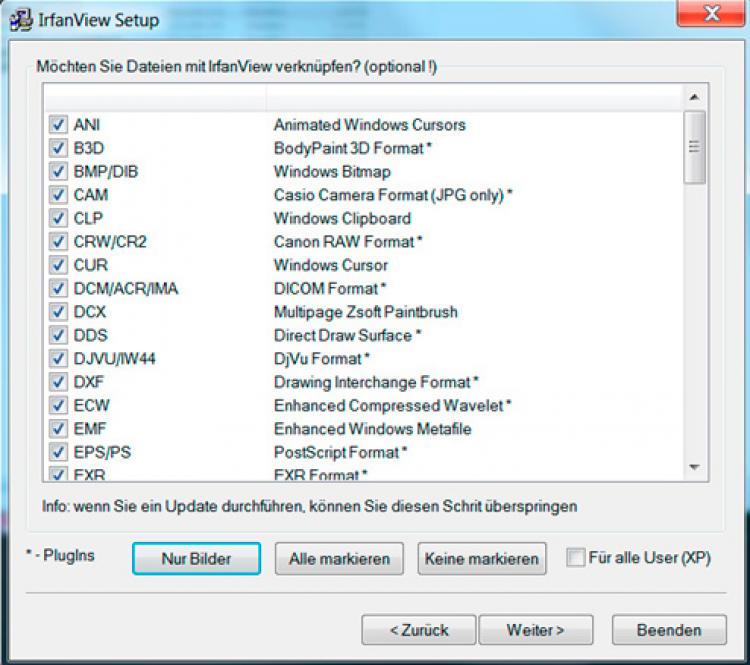
Task: Click the 'Alle markieren' button
Action: pyautogui.click(x=339, y=559)
